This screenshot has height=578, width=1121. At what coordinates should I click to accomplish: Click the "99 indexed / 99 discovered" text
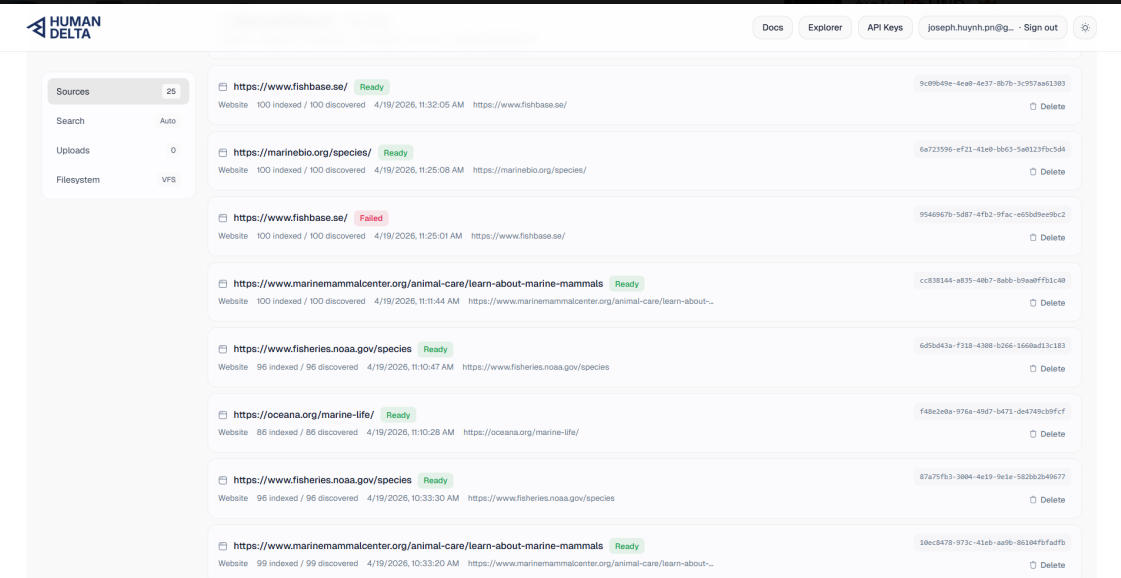point(307,564)
